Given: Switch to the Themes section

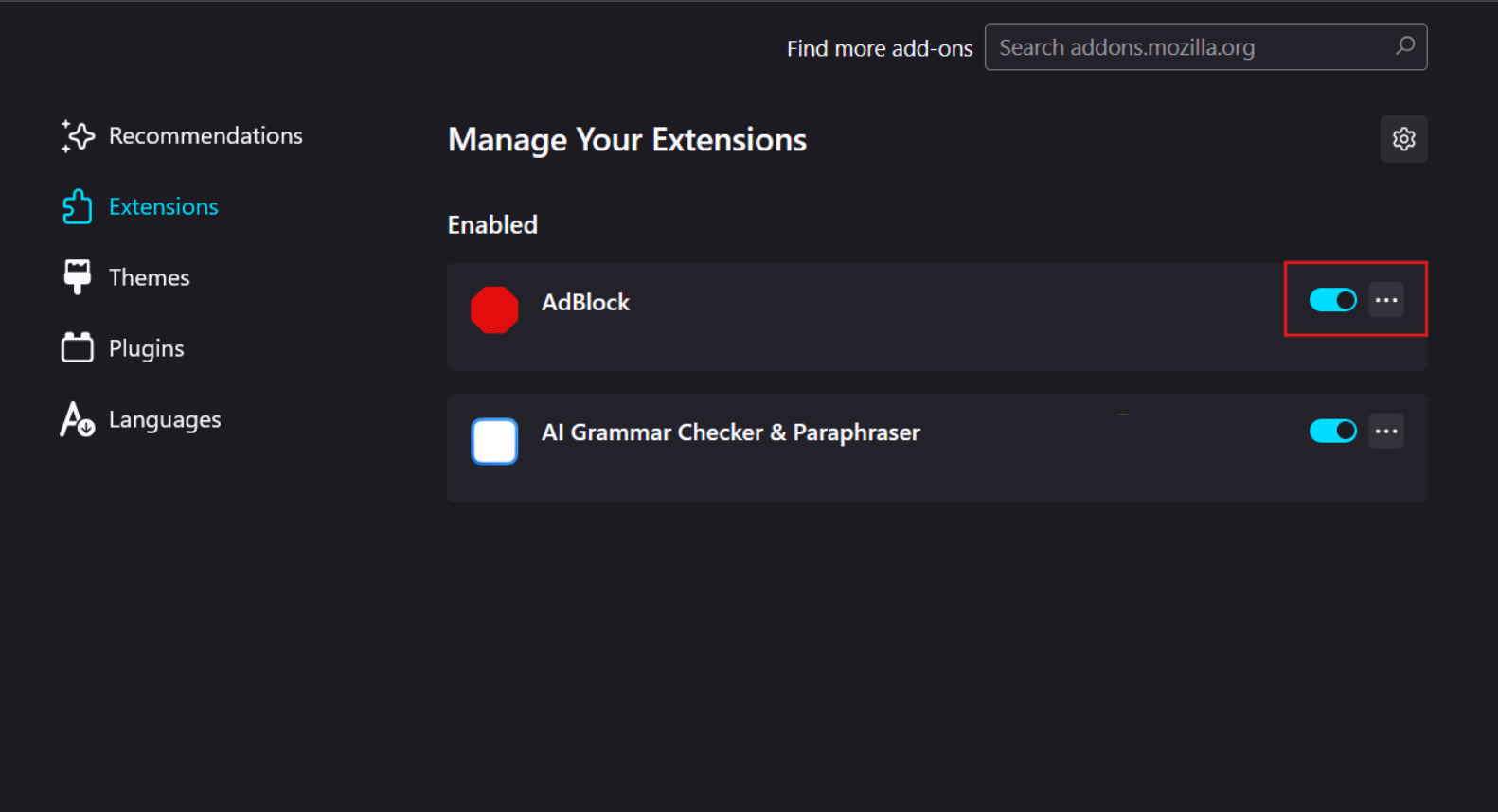Looking at the screenshot, I should (x=149, y=276).
